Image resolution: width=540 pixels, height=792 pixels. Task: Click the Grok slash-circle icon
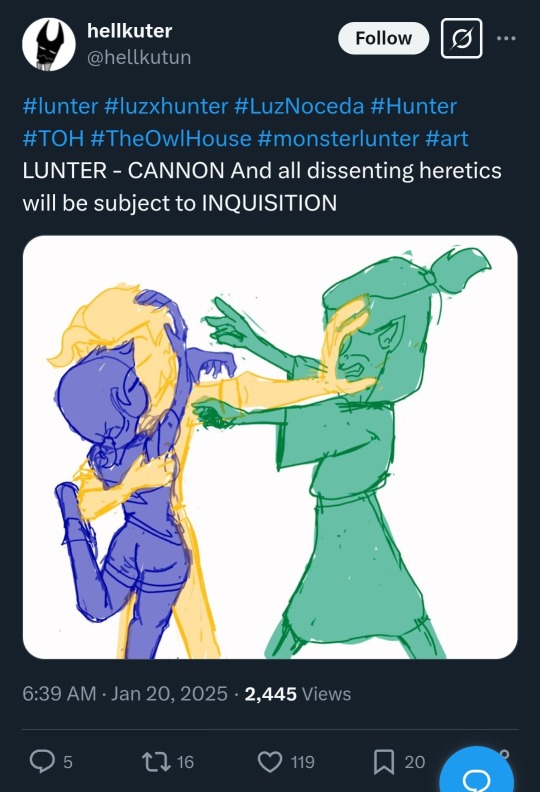tap(461, 38)
